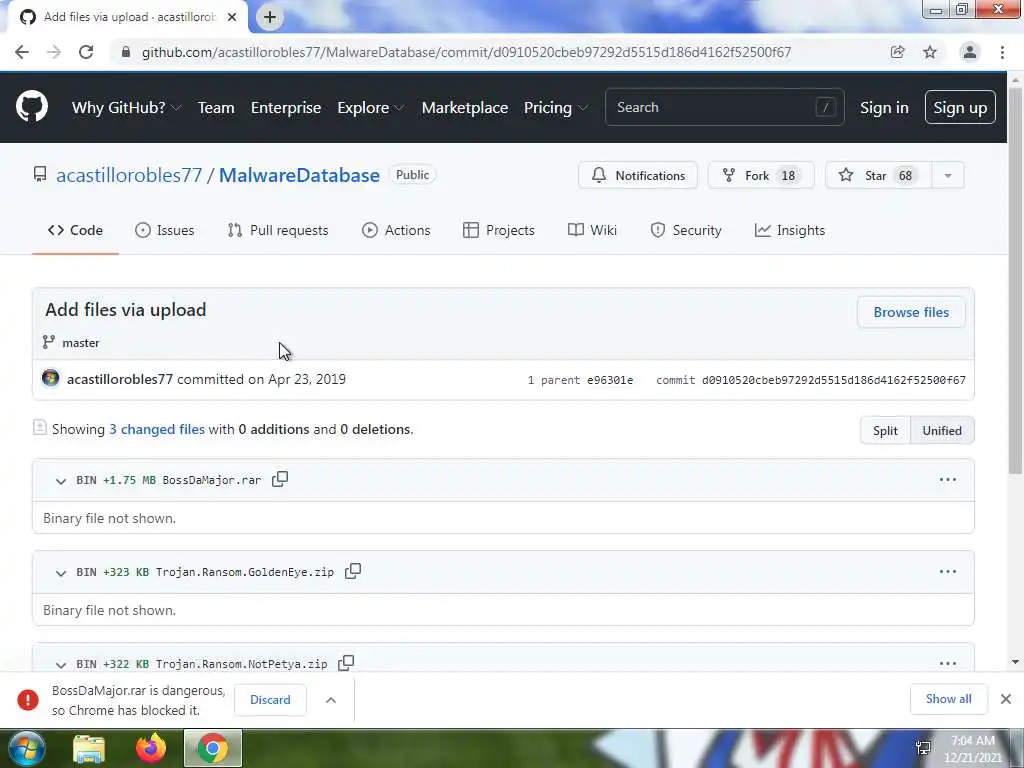Collapse the BossDaMajor.rar diff
This screenshot has height=768, width=1024.
click(61, 481)
